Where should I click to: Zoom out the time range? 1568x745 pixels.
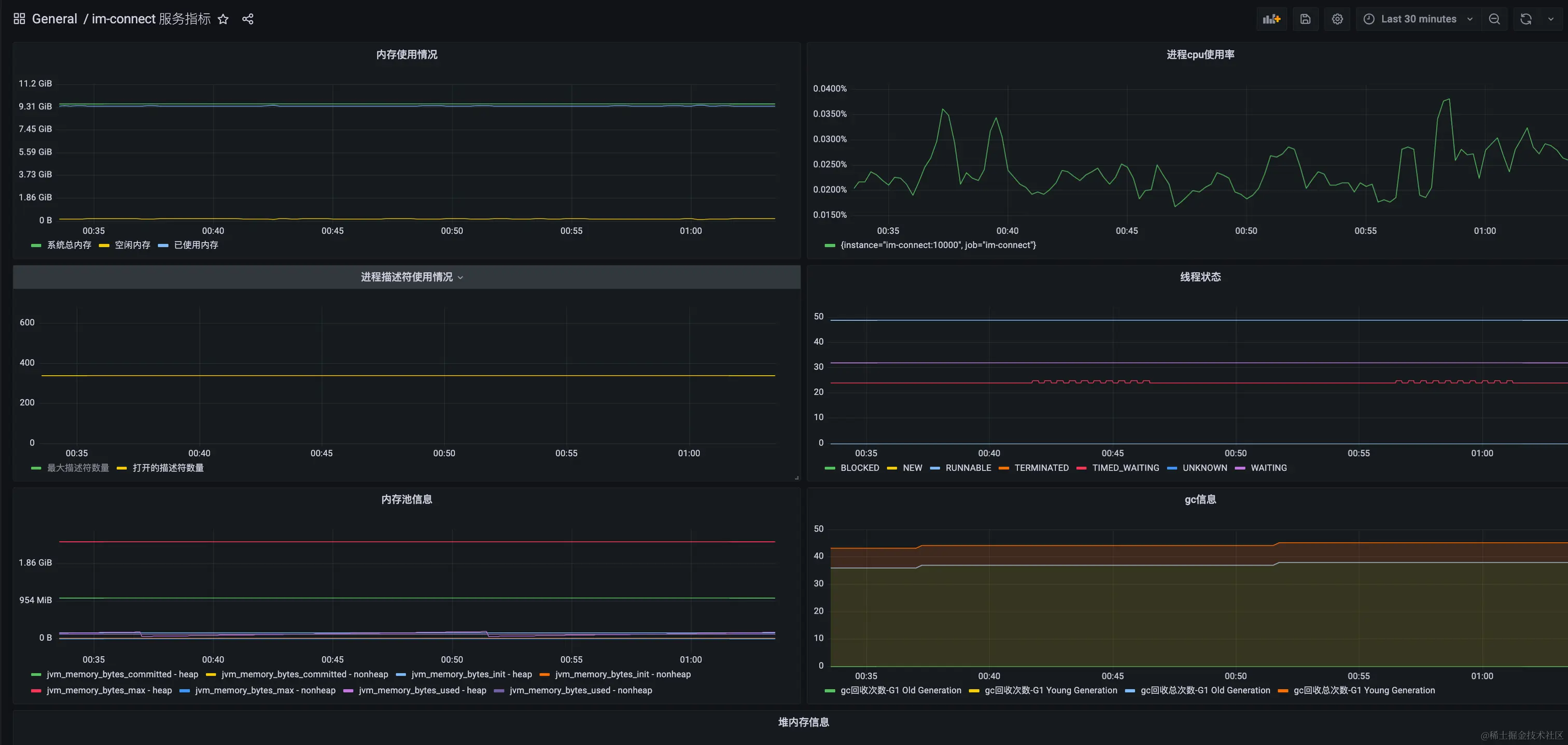[1494, 19]
